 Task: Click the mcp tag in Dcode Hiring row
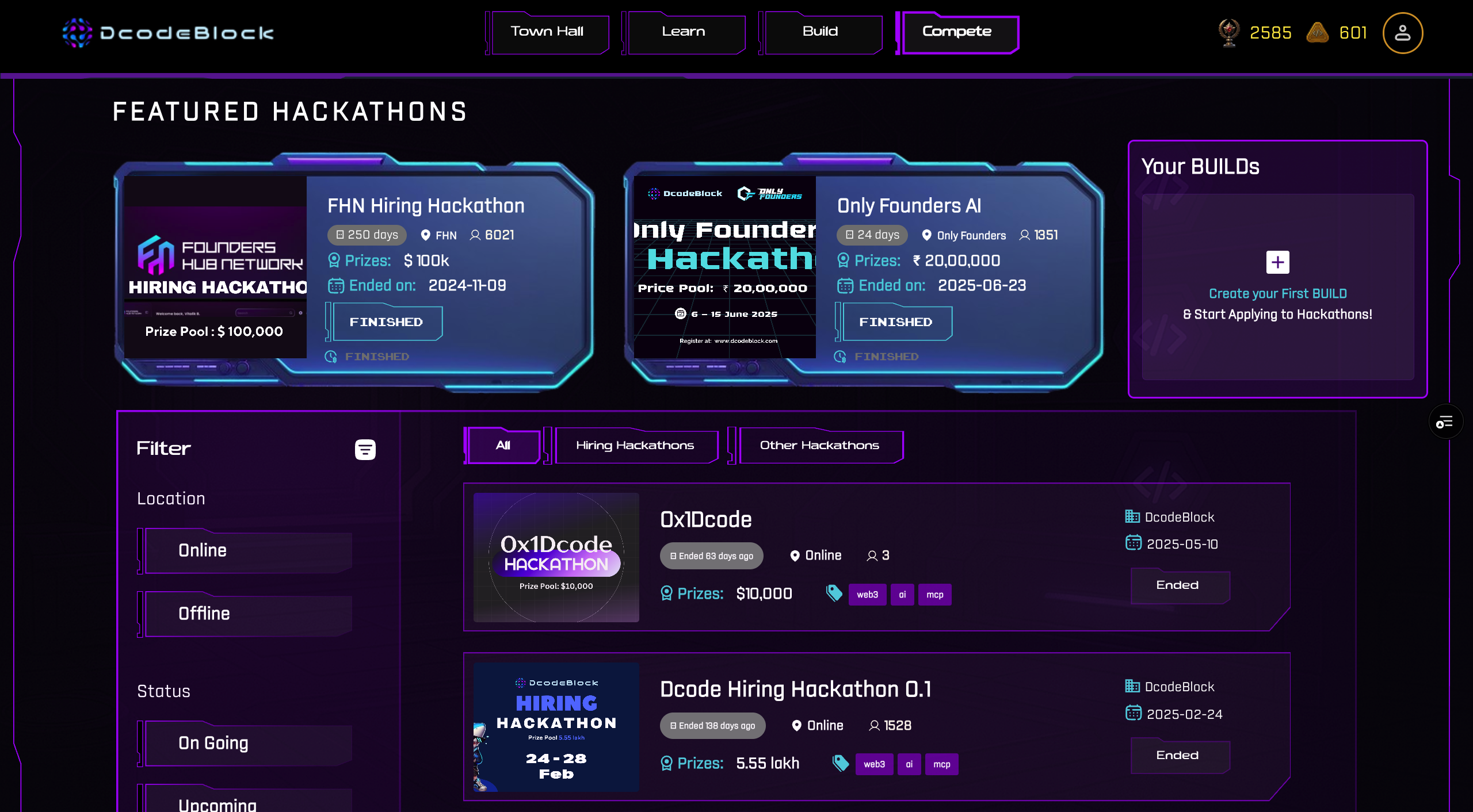[x=941, y=764]
